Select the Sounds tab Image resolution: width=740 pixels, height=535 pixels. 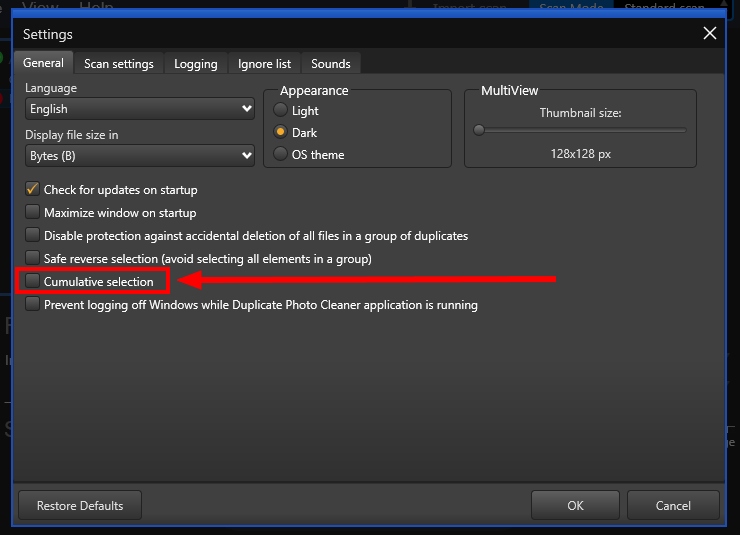click(330, 64)
